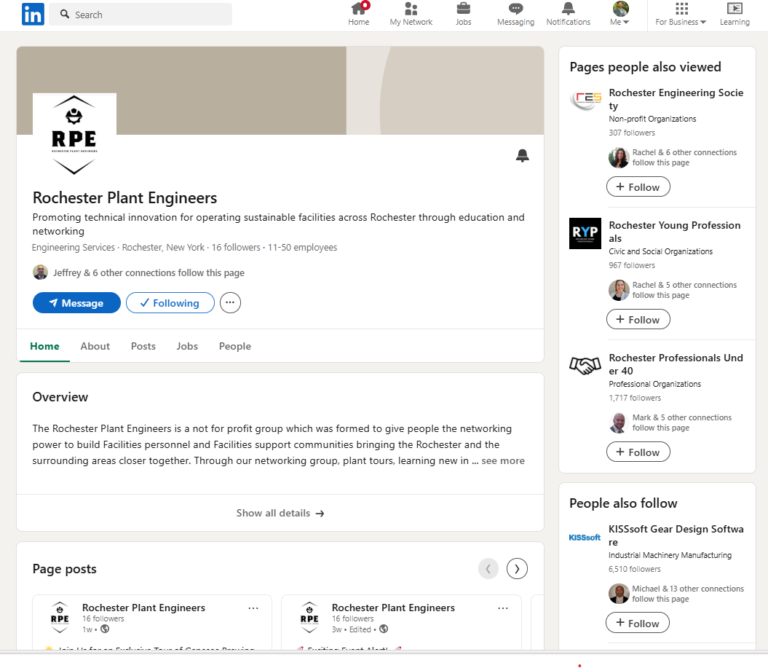Screen dimensions: 768x668
Task: Open the KISSsoft Gear Design Software page link
Action: click(676, 535)
